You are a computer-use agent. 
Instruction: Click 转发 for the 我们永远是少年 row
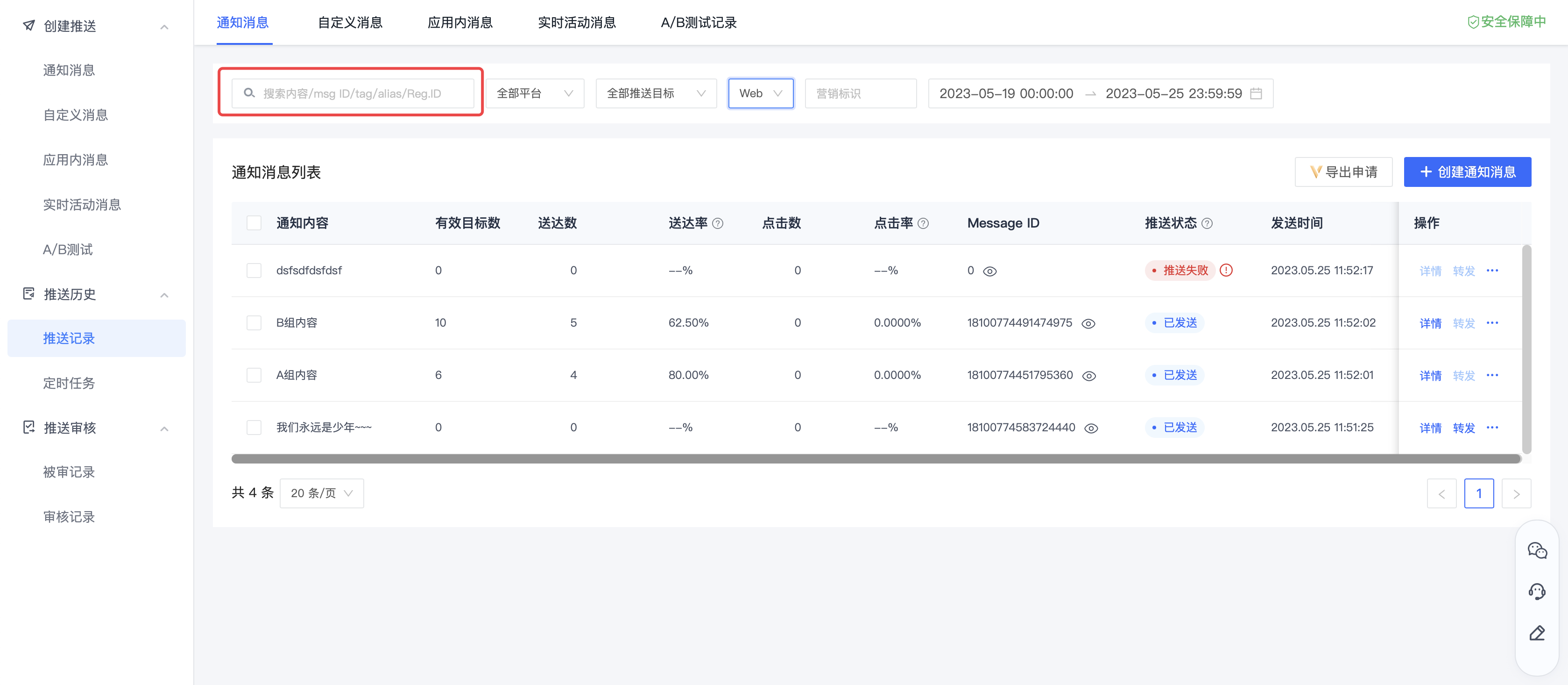point(1464,428)
